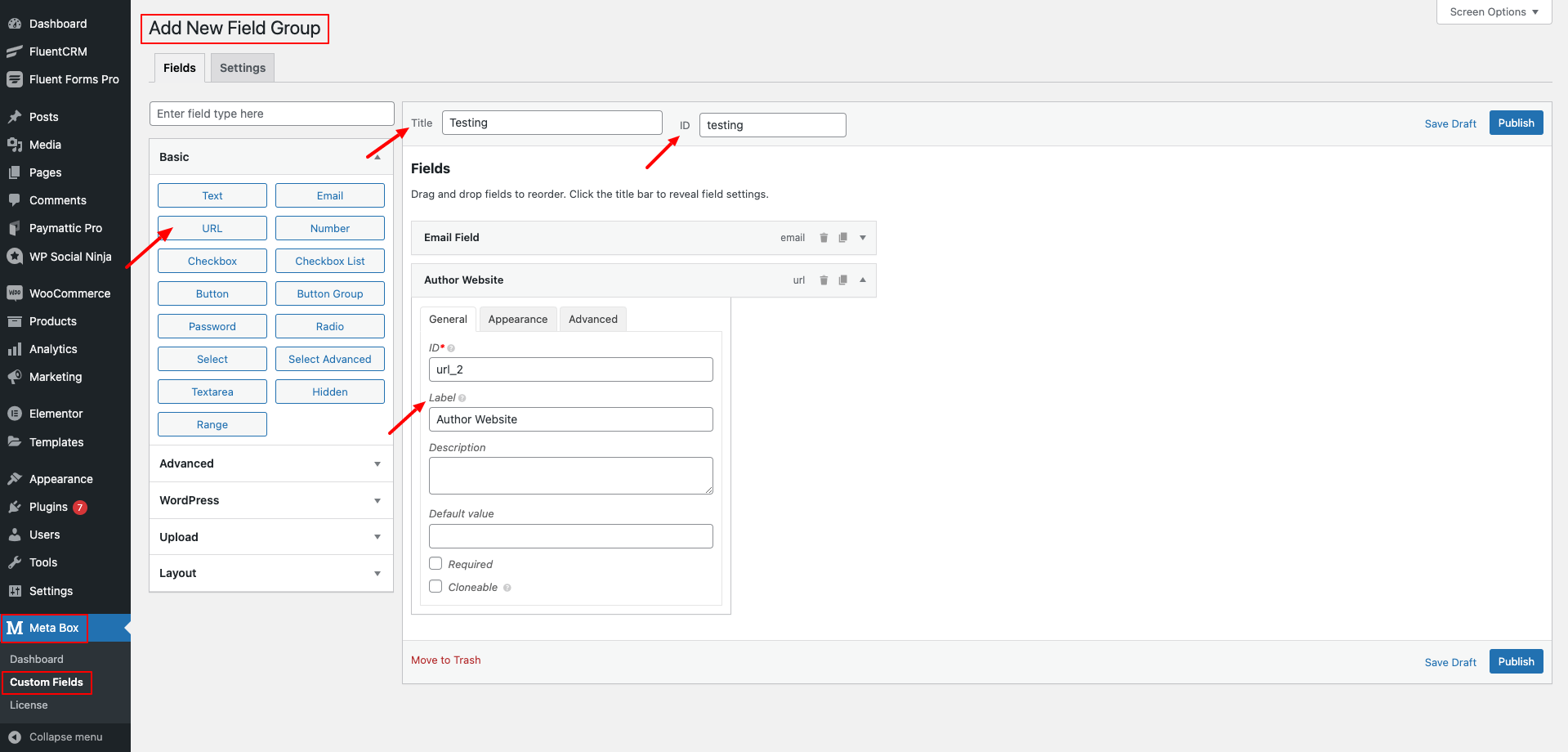Open the WooCommerce icon in sidebar
The image size is (1568, 752).
click(15, 293)
